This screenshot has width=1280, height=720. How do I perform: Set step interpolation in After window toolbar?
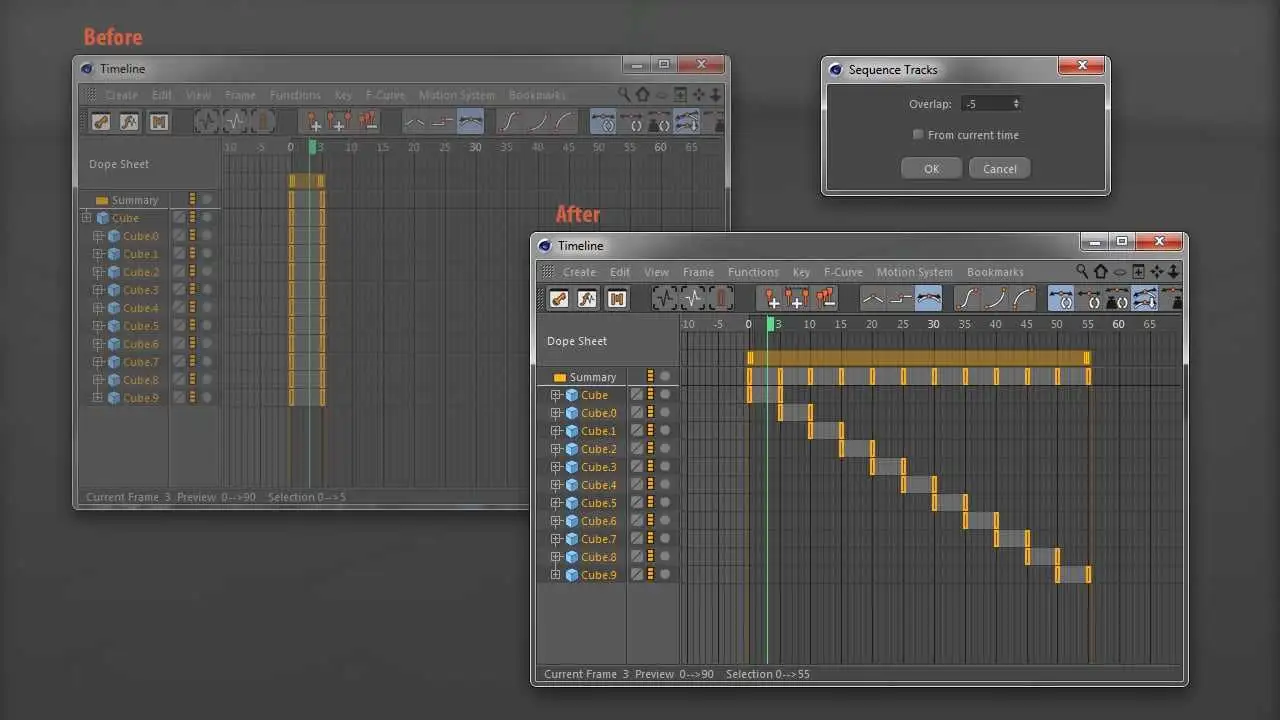900,298
